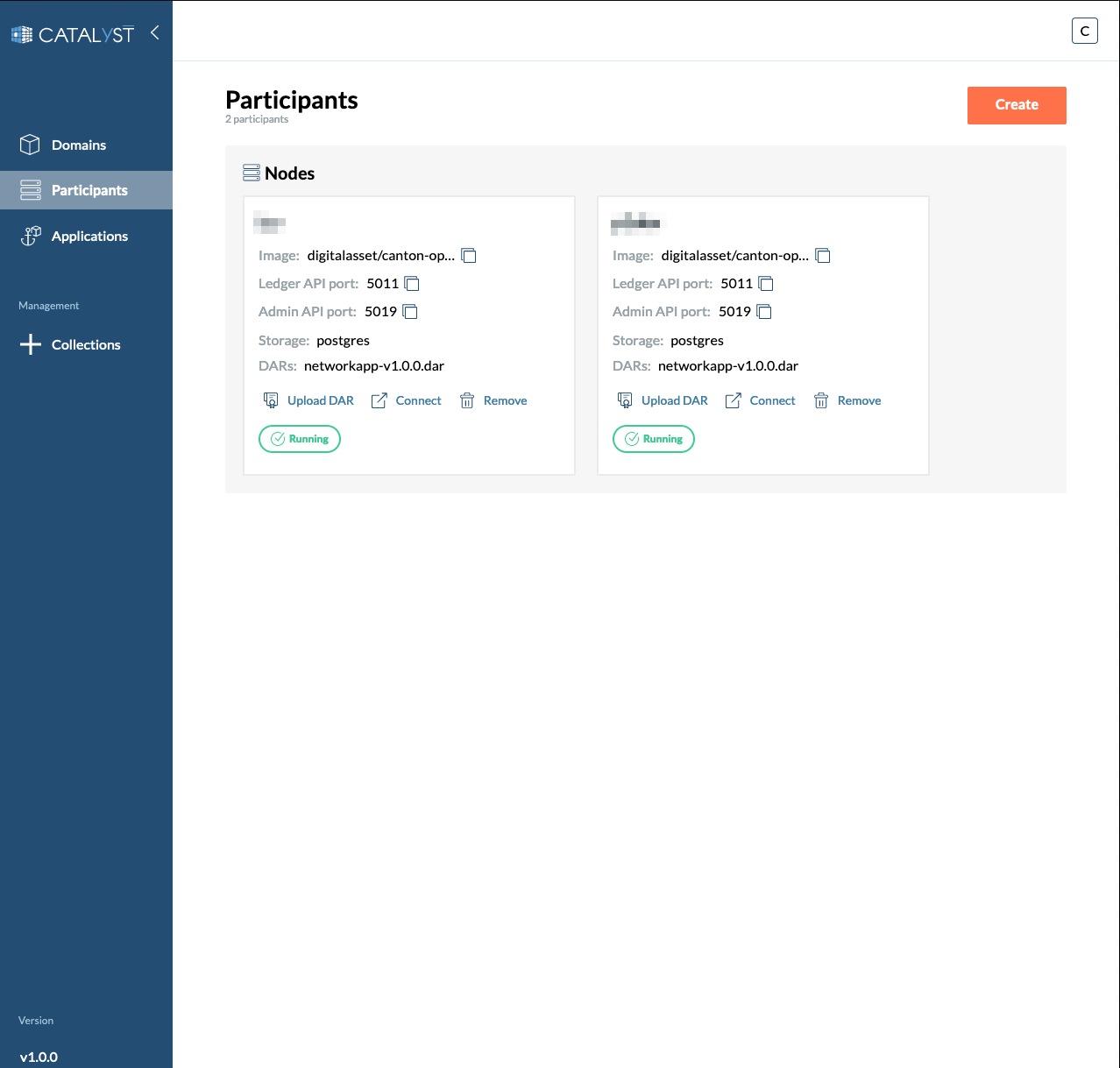The width and height of the screenshot is (1120, 1068).
Task: Click the Participants stacked-servers icon
Action: tap(30, 189)
